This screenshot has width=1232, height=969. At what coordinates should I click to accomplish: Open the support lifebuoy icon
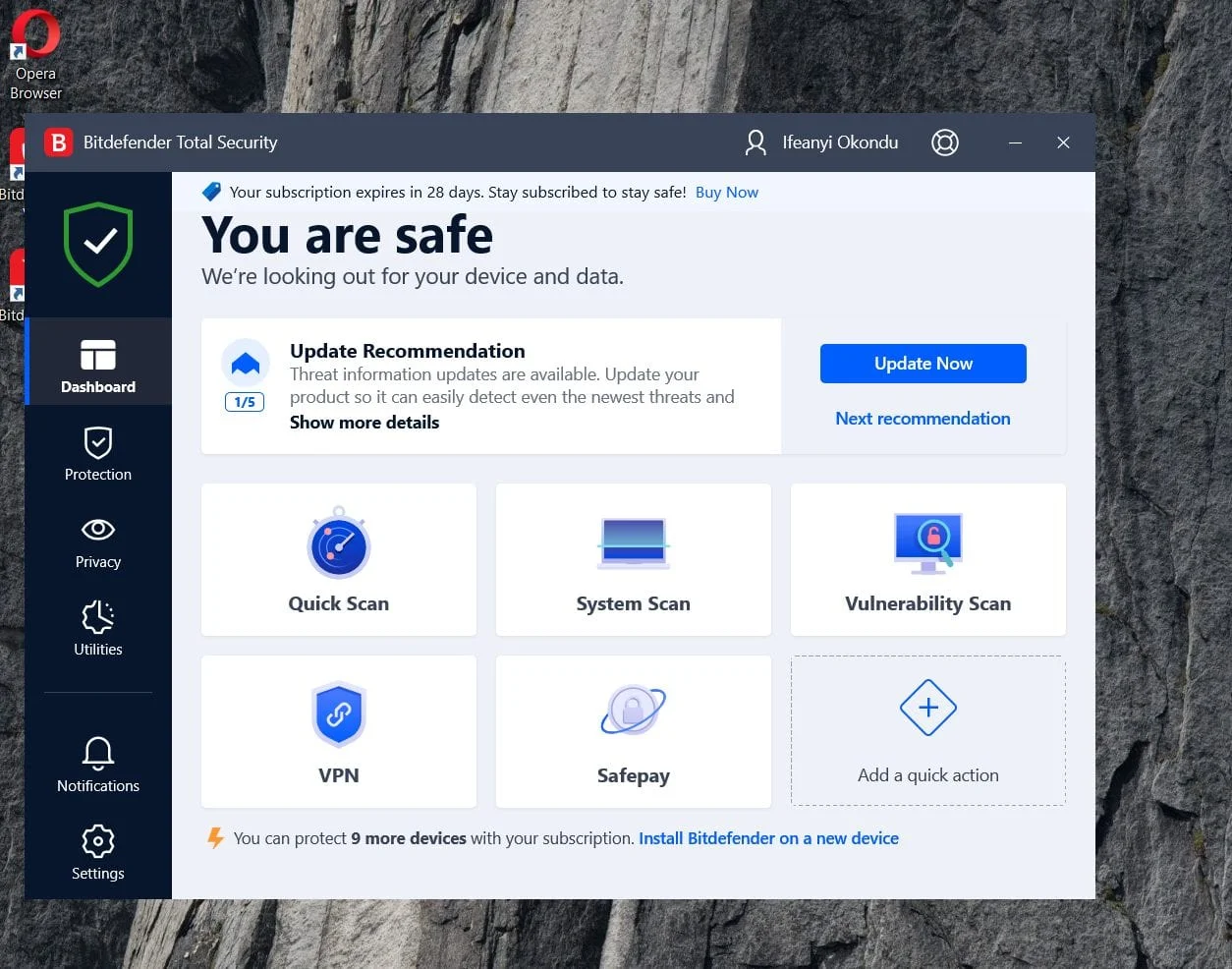944,142
